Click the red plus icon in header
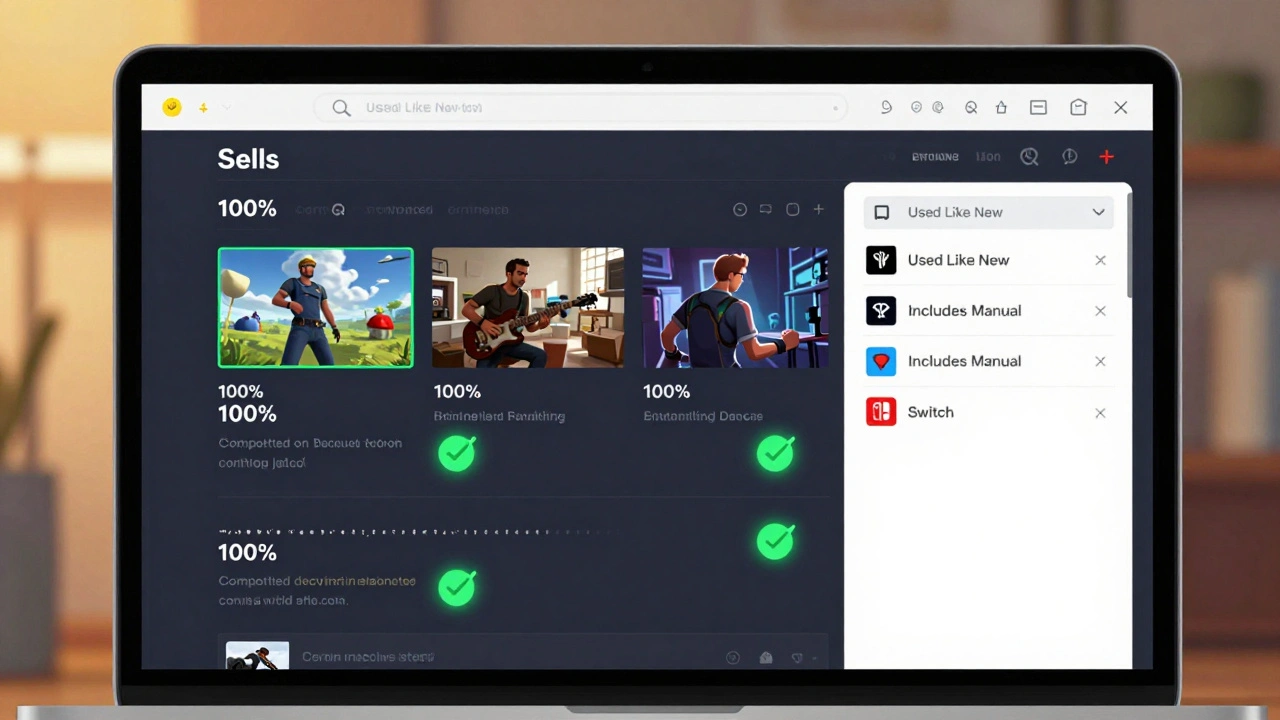 click(1106, 157)
